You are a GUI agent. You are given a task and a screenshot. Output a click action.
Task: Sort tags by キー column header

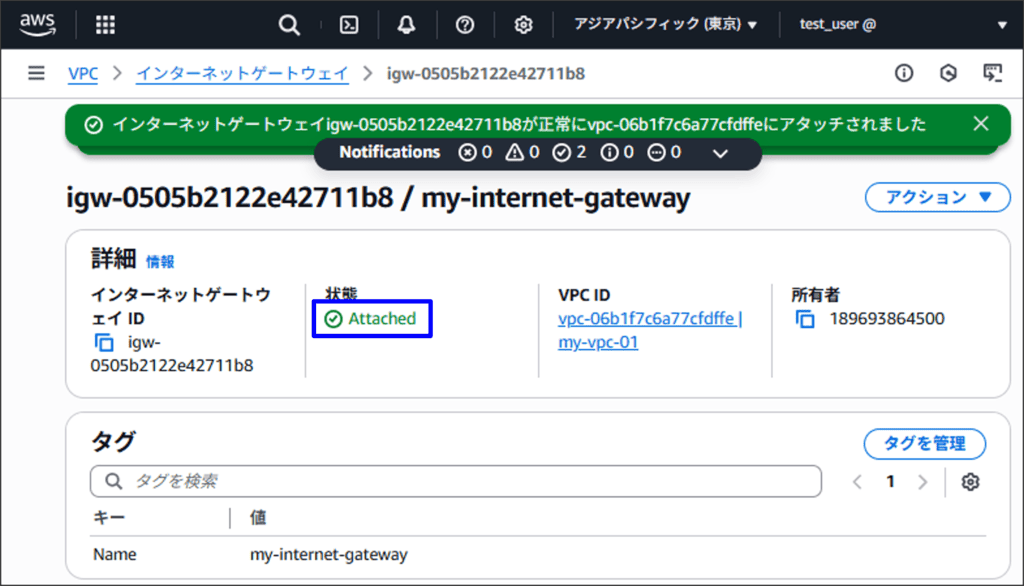[x=109, y=518]
